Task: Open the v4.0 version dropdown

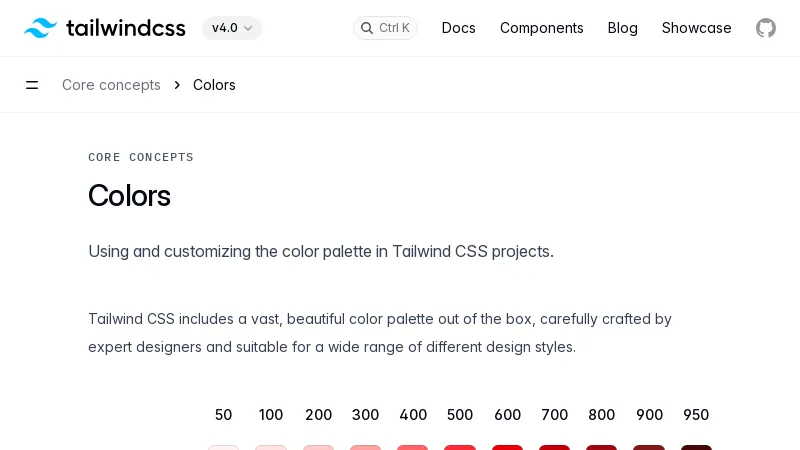Action: 232,28
